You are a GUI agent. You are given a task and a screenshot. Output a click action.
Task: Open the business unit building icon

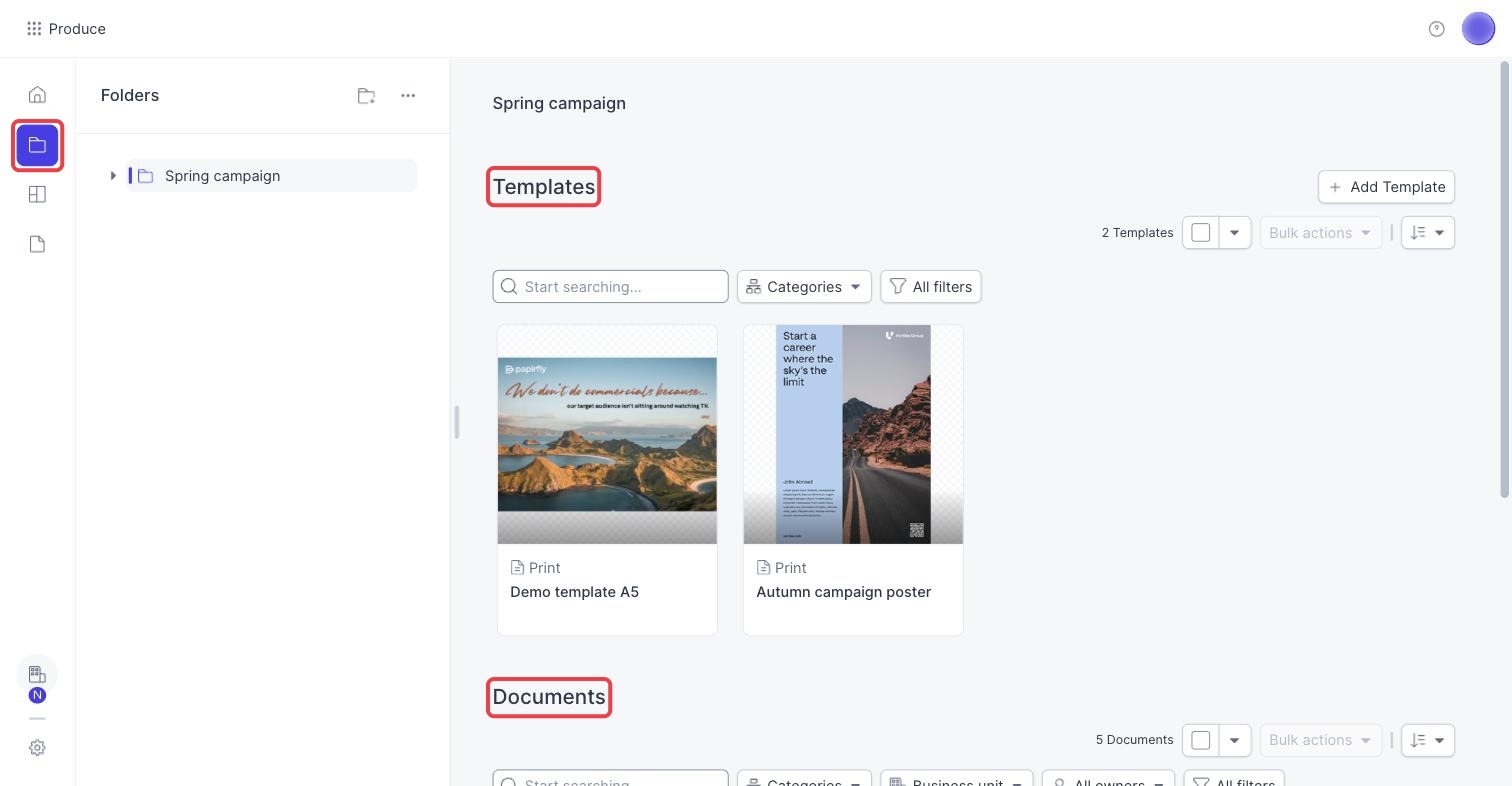tap(37, 675)
